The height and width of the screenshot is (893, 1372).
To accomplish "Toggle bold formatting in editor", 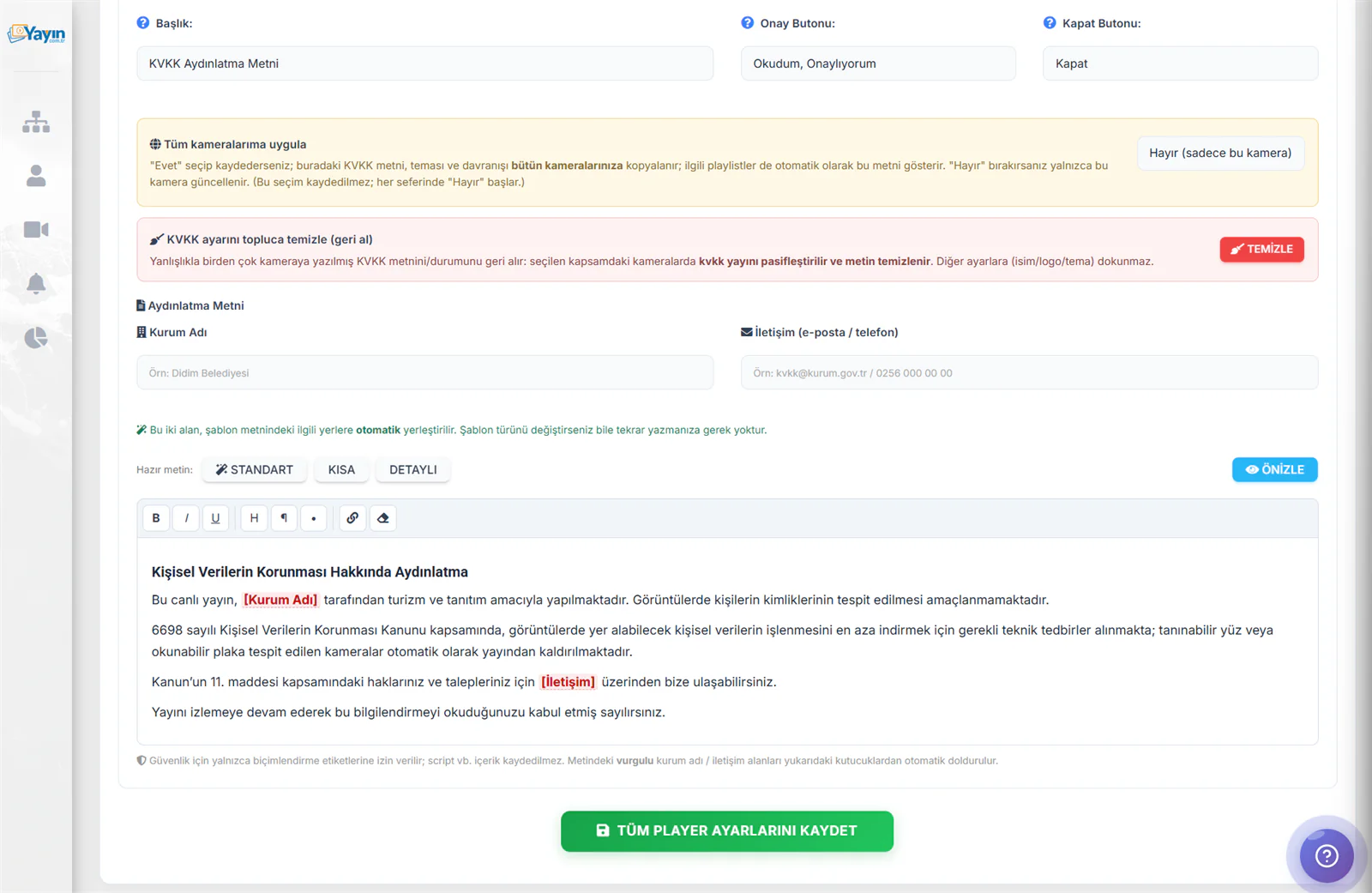I will (156, 518).
